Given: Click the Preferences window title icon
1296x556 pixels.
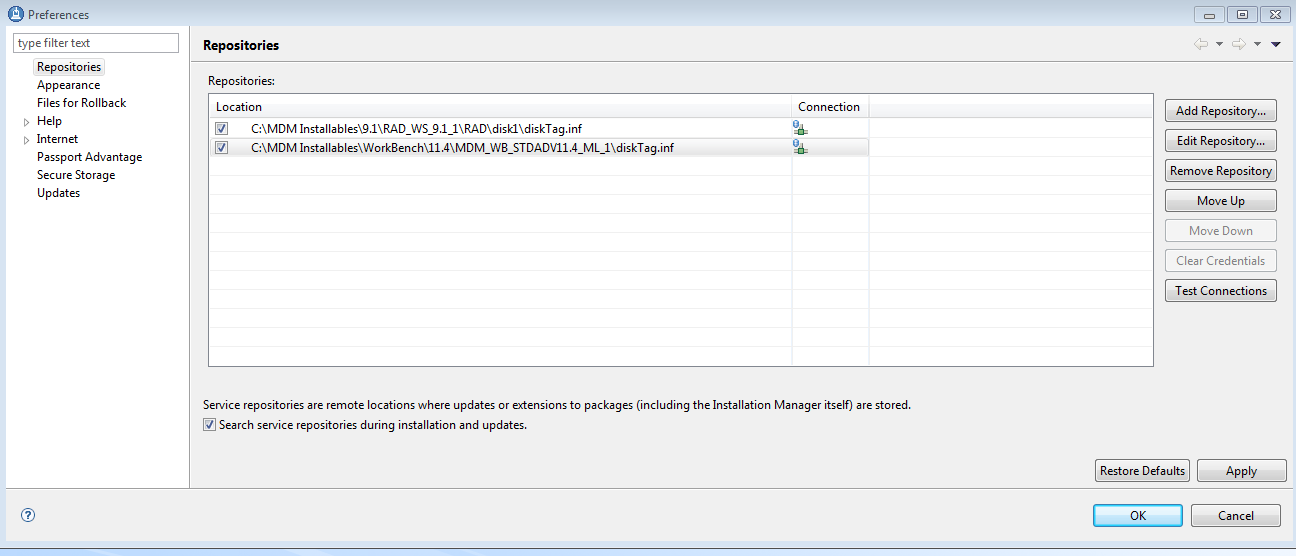Looking at the screenshot, I should point(15,14).
